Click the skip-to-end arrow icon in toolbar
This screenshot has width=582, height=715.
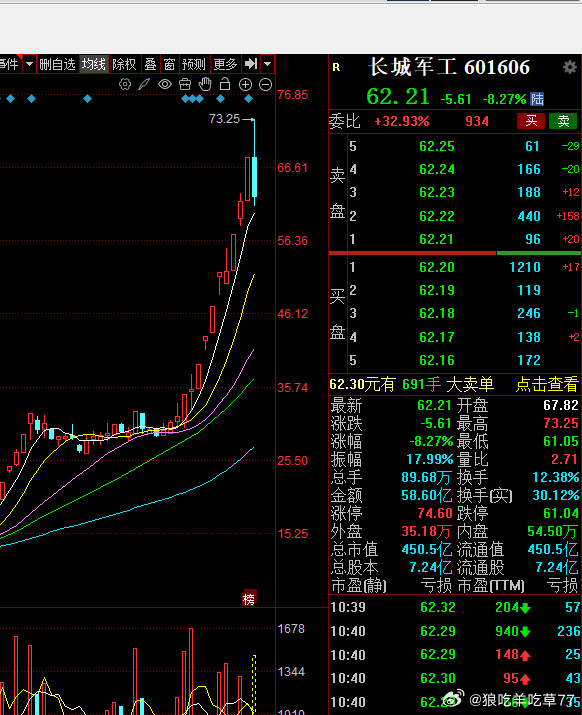pos(250,64)
